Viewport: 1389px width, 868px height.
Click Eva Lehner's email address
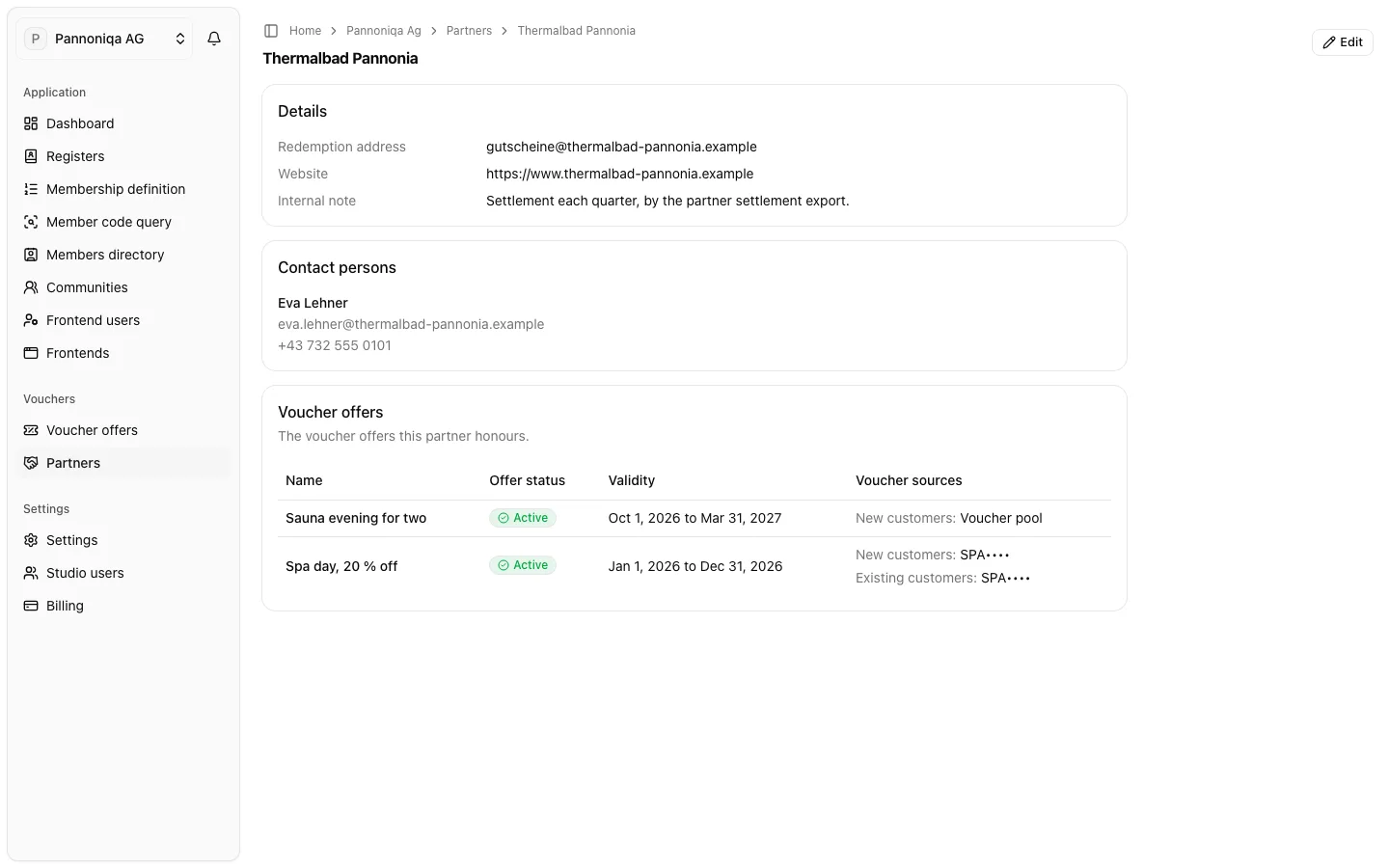click(x=411, y=324)
